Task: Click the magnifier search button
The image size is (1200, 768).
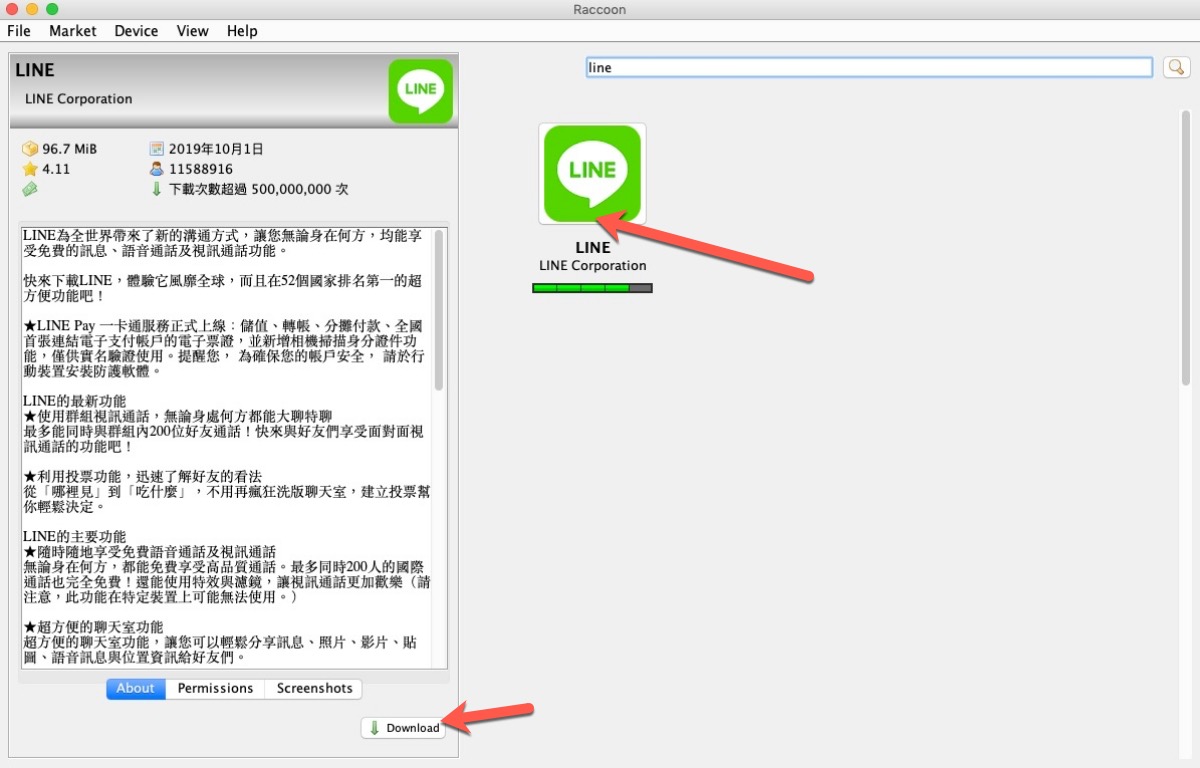Action: 1176,67
